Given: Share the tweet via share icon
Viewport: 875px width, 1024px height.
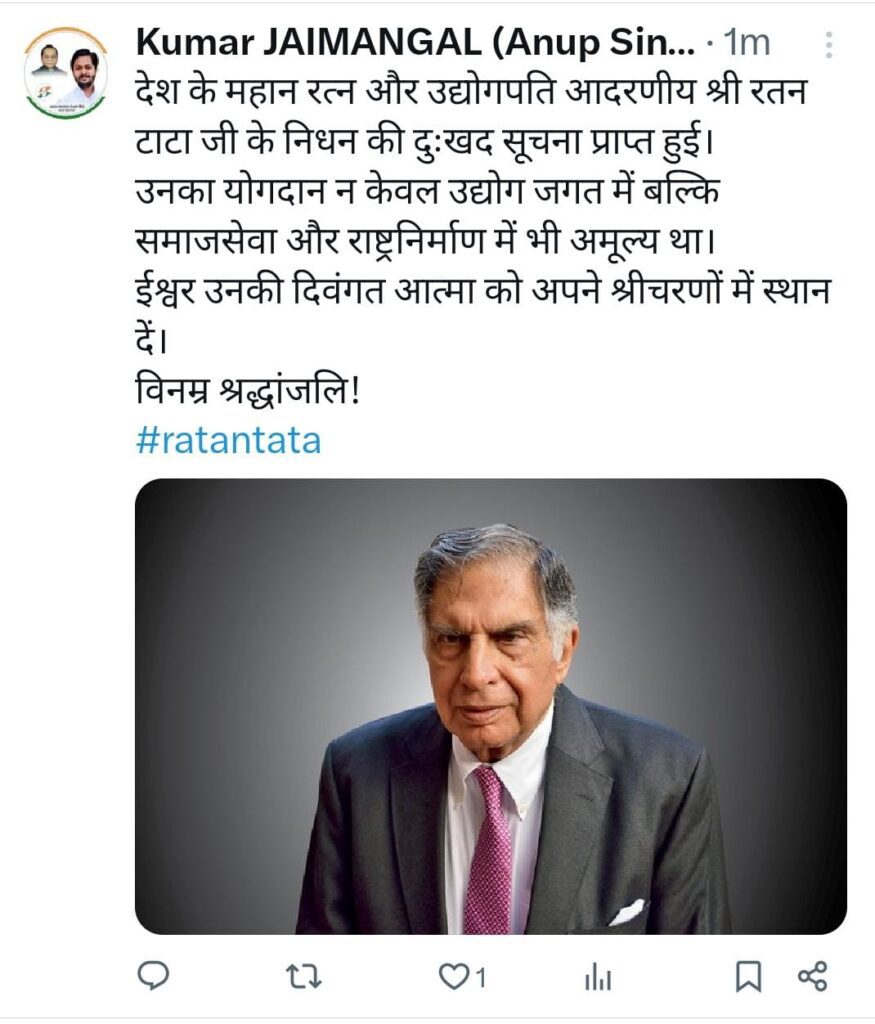Looking at the screenshot, I should point(813,976).
